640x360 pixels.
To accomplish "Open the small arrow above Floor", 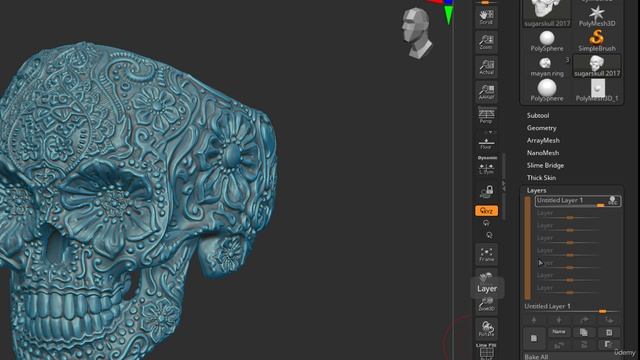I will tap(490, 132).
